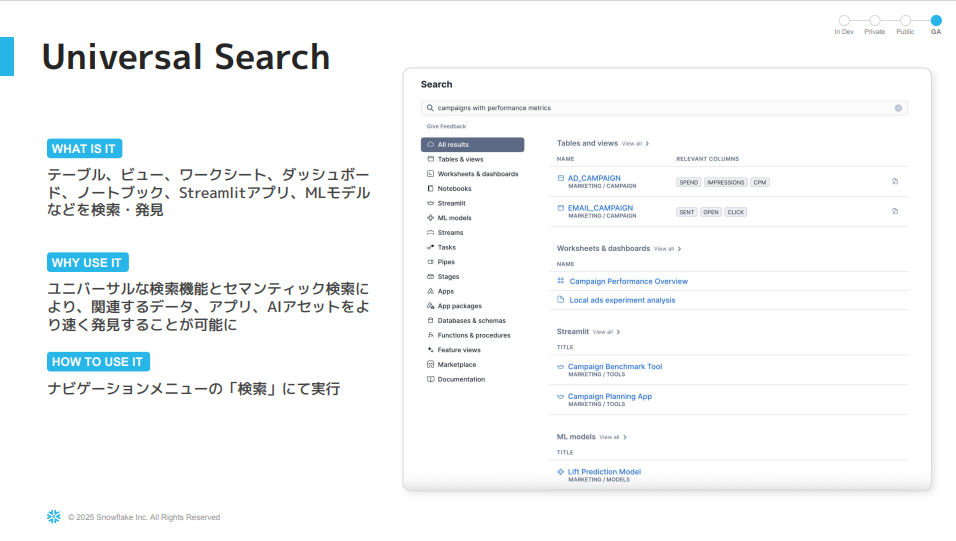Screen dimensions: 956x541
Task: Click the WHY USE IT label
Action: tap(87, 262)
